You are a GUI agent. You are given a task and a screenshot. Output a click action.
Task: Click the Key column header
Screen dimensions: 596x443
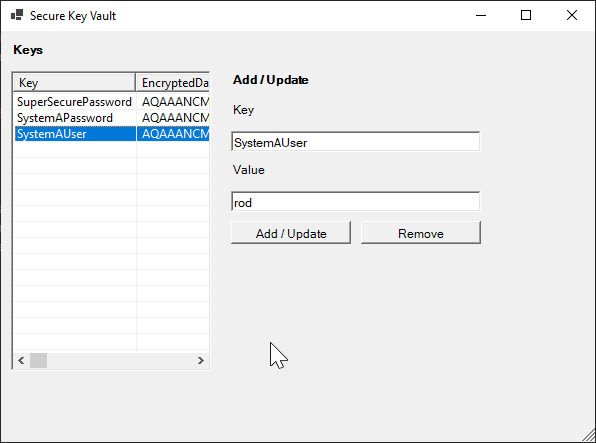(x=74, y=83)
